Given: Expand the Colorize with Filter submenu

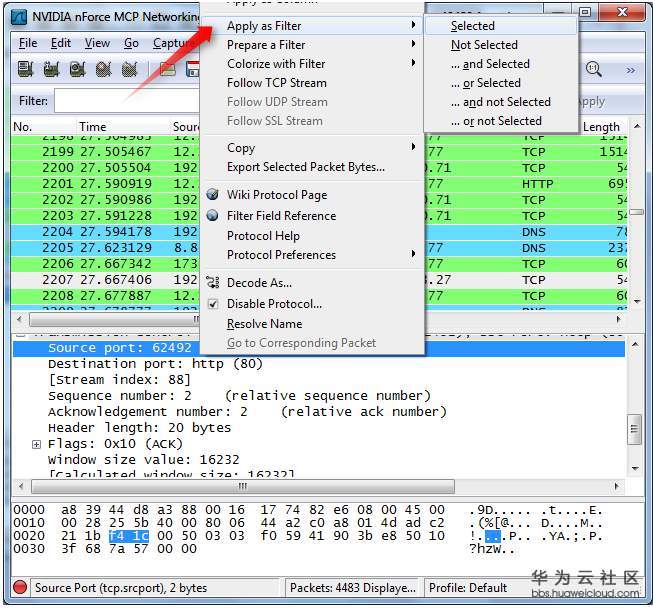Looking at the screenshot, I should [312, 64].
